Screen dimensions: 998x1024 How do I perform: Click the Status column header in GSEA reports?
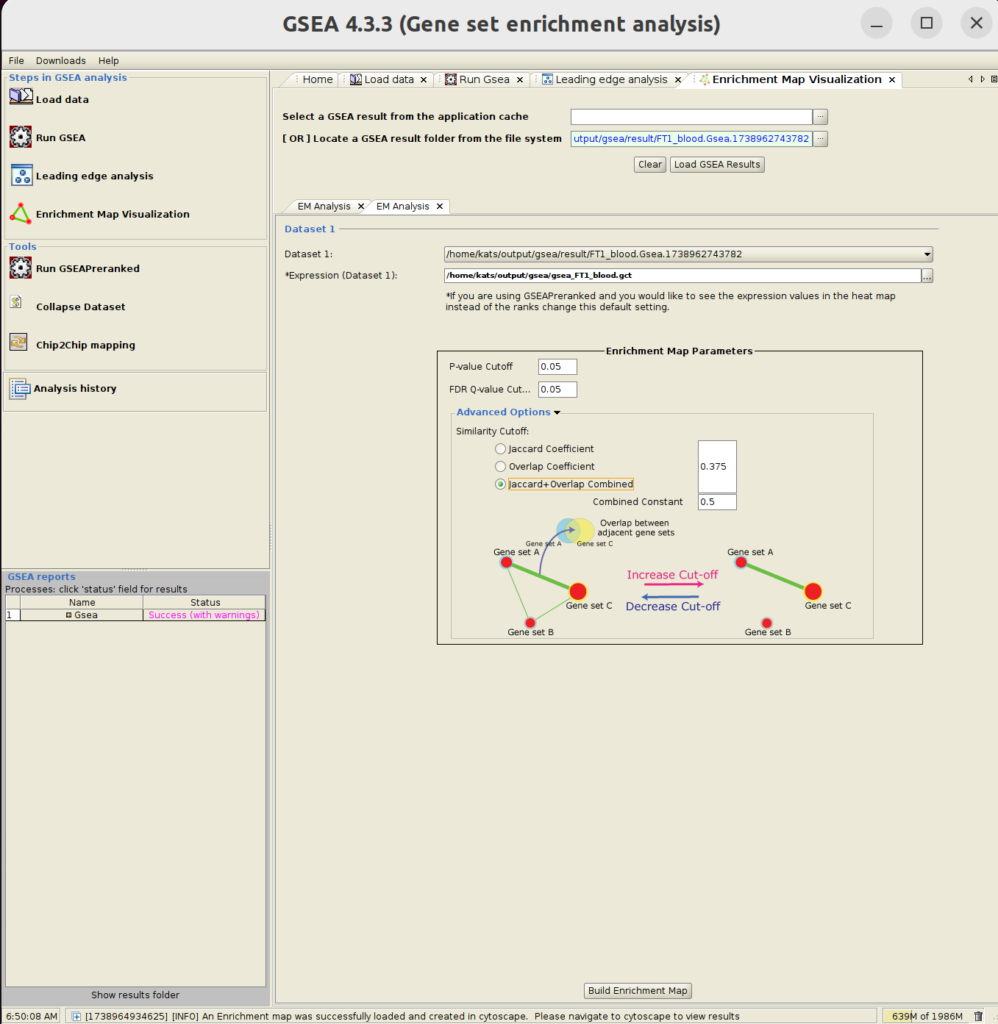point(204,603)
